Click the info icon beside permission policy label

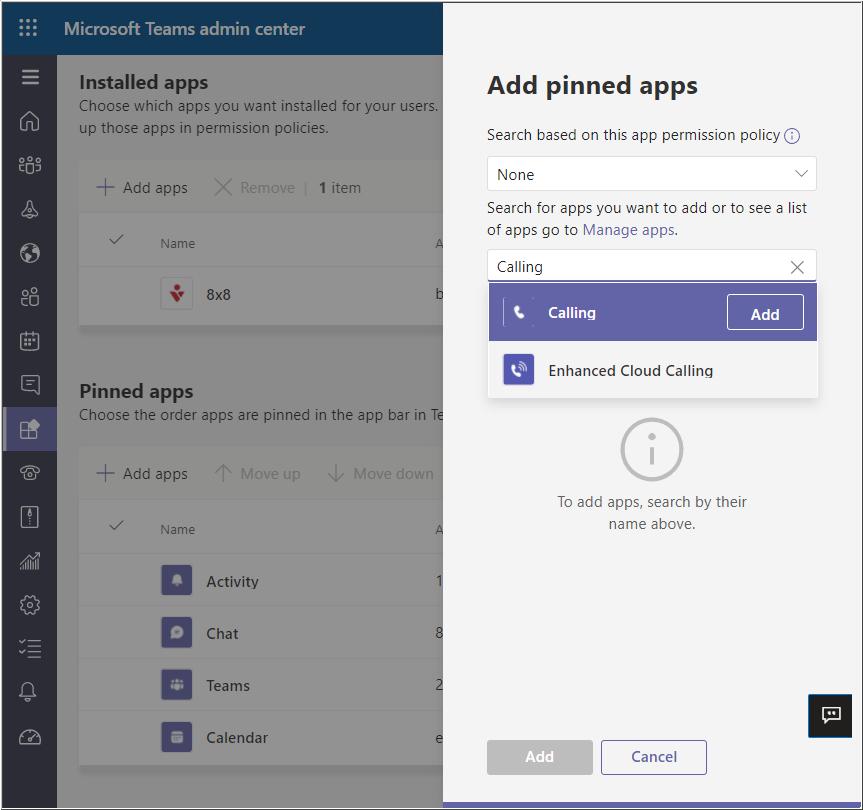click(x=791, y=136)
